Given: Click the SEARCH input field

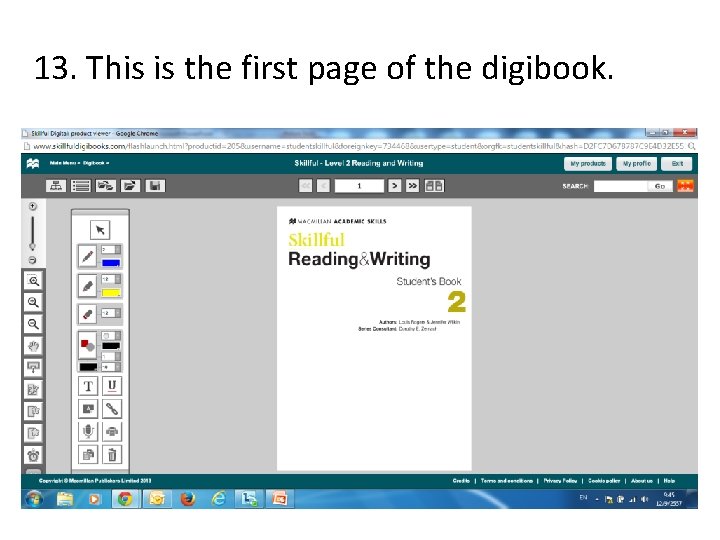Looking at the screenshot, I should [x=621, y=186].
